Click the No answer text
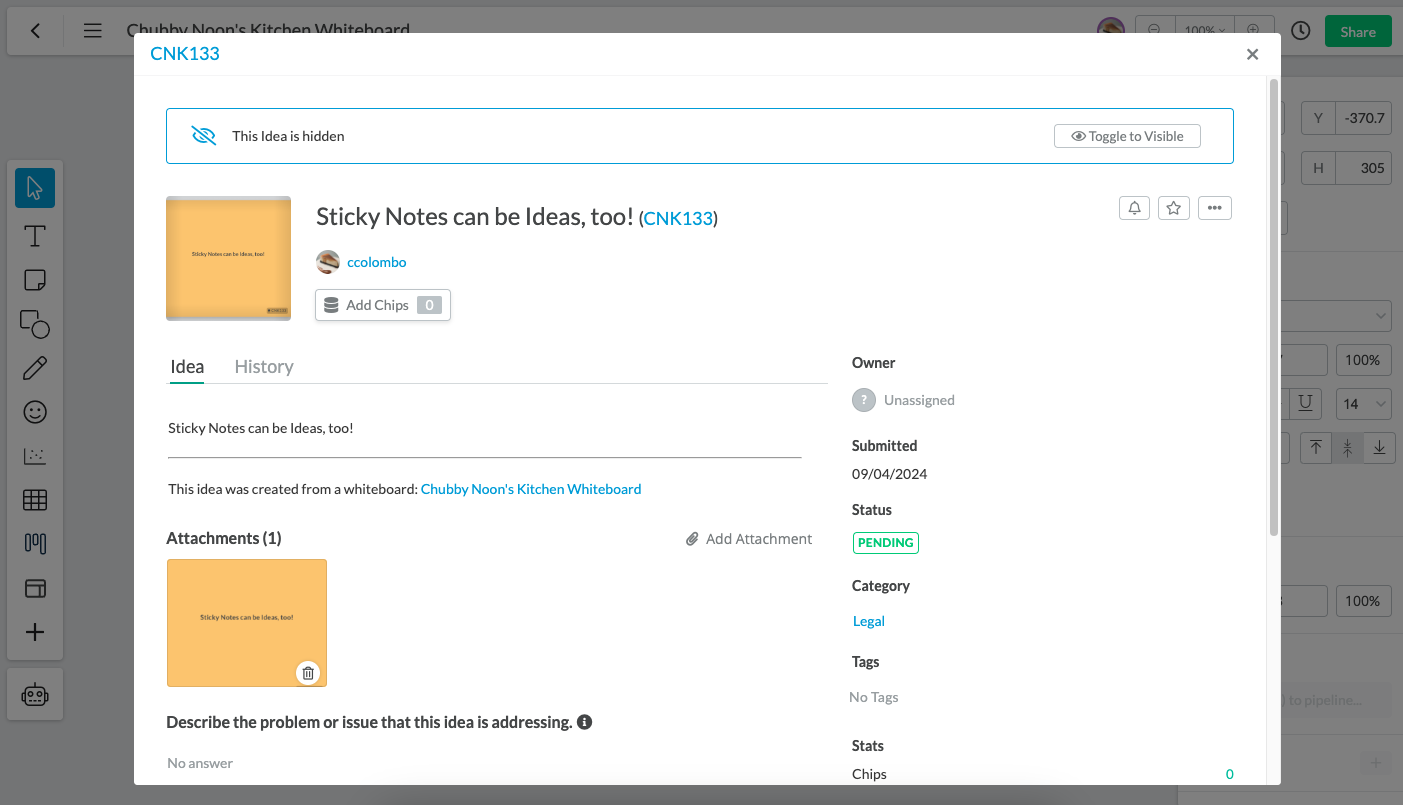 [x=200, y=763]
